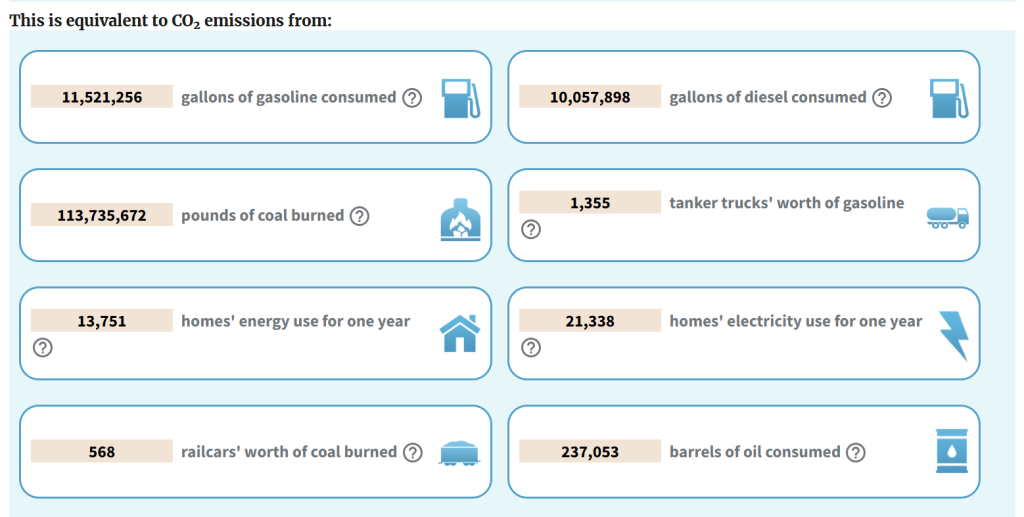1024x517 pixels.
Task: Click help icon under homes' electricity use
Action: [x=531, y=347]
